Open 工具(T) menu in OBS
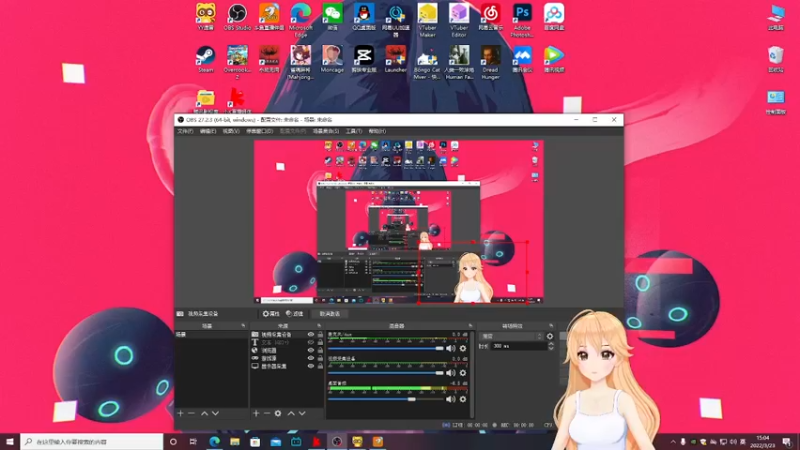The image size is (800, 450). click(x=354, y=131)
